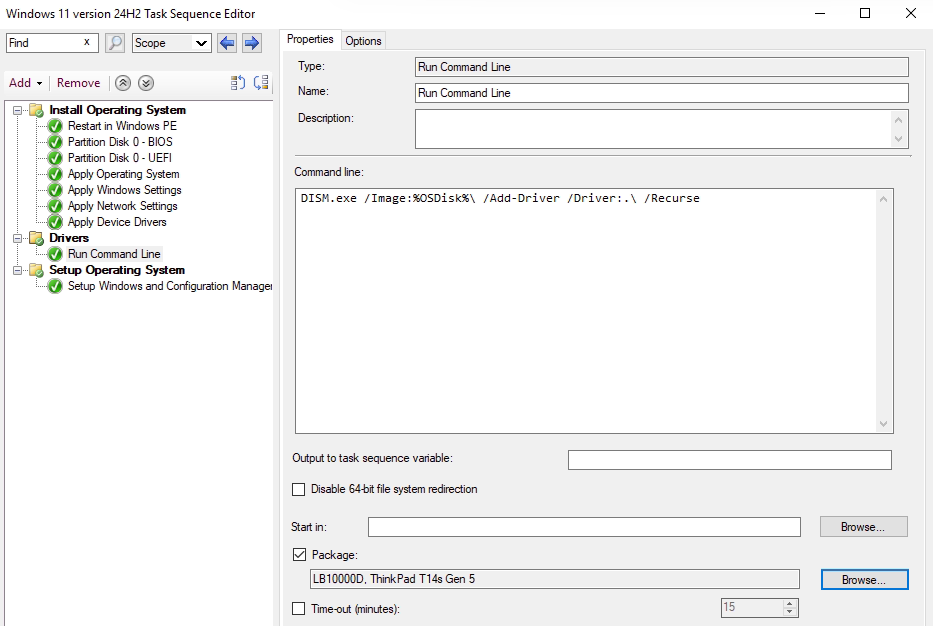The image size is (933, 626).
Task: Select the Restart in Windows PE step
Action: [122, 126]
